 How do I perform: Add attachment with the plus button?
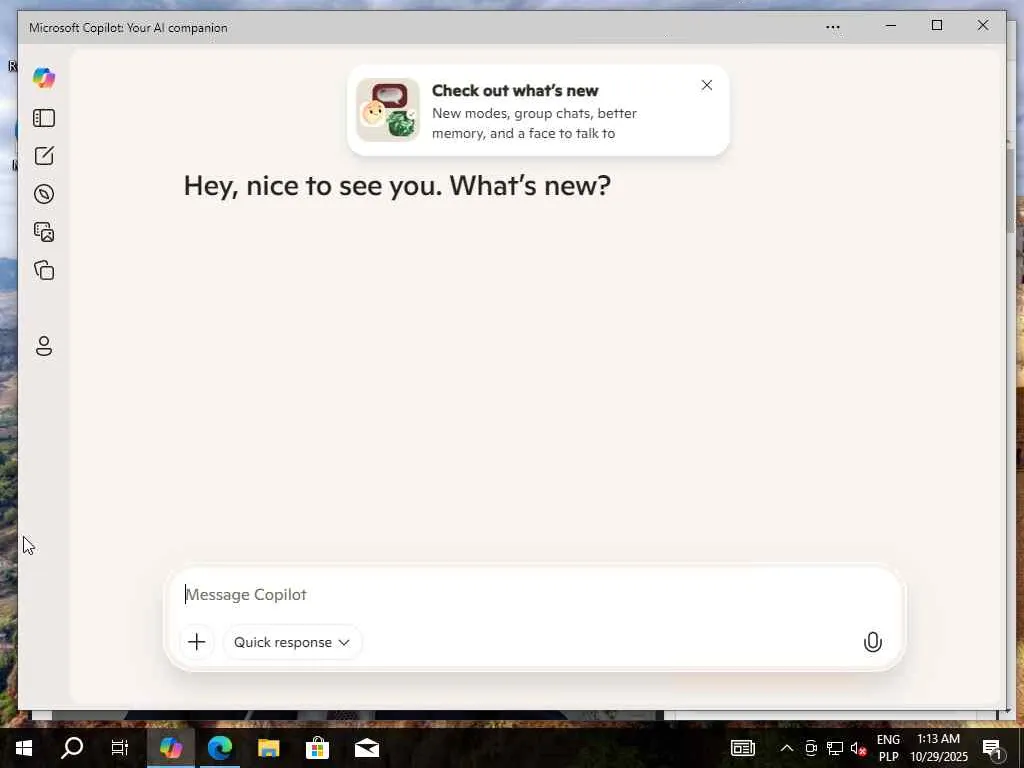197,642
